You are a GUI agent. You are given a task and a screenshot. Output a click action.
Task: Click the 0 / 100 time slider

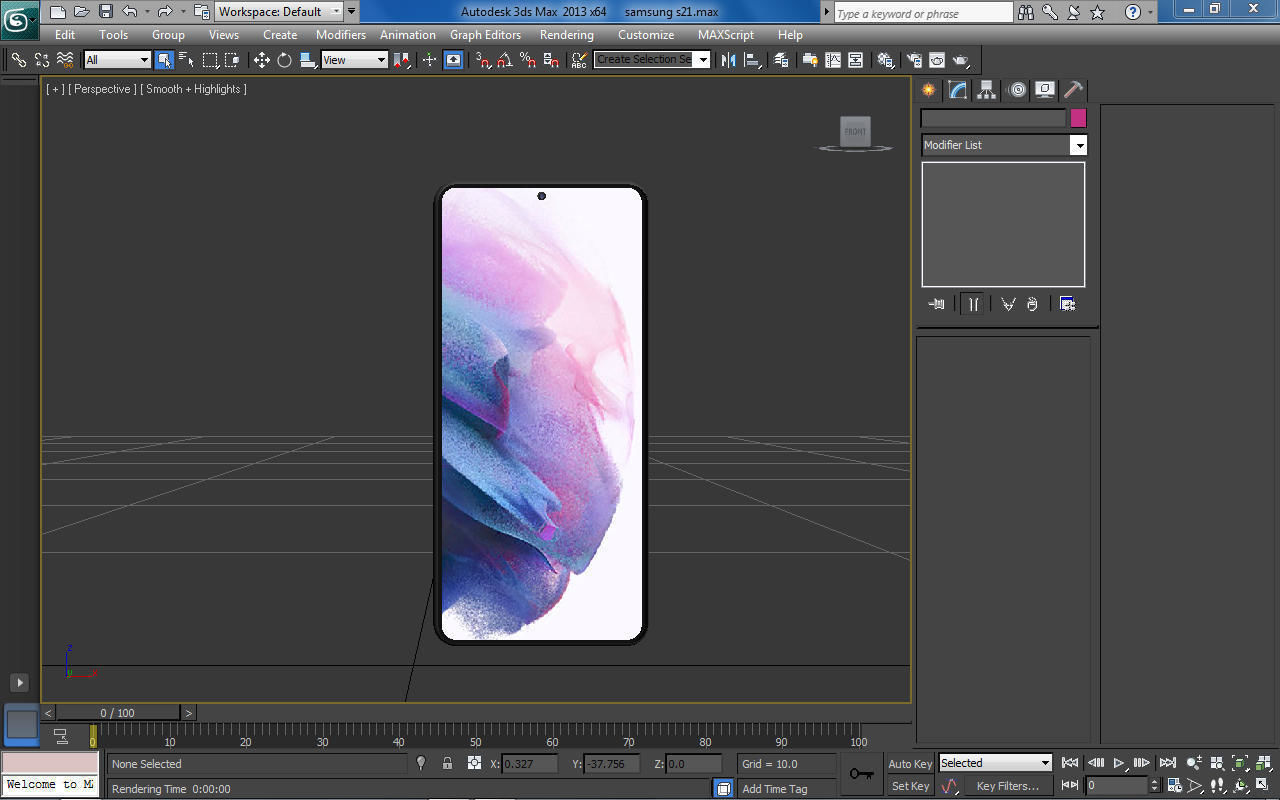click(x=118, y=713)
